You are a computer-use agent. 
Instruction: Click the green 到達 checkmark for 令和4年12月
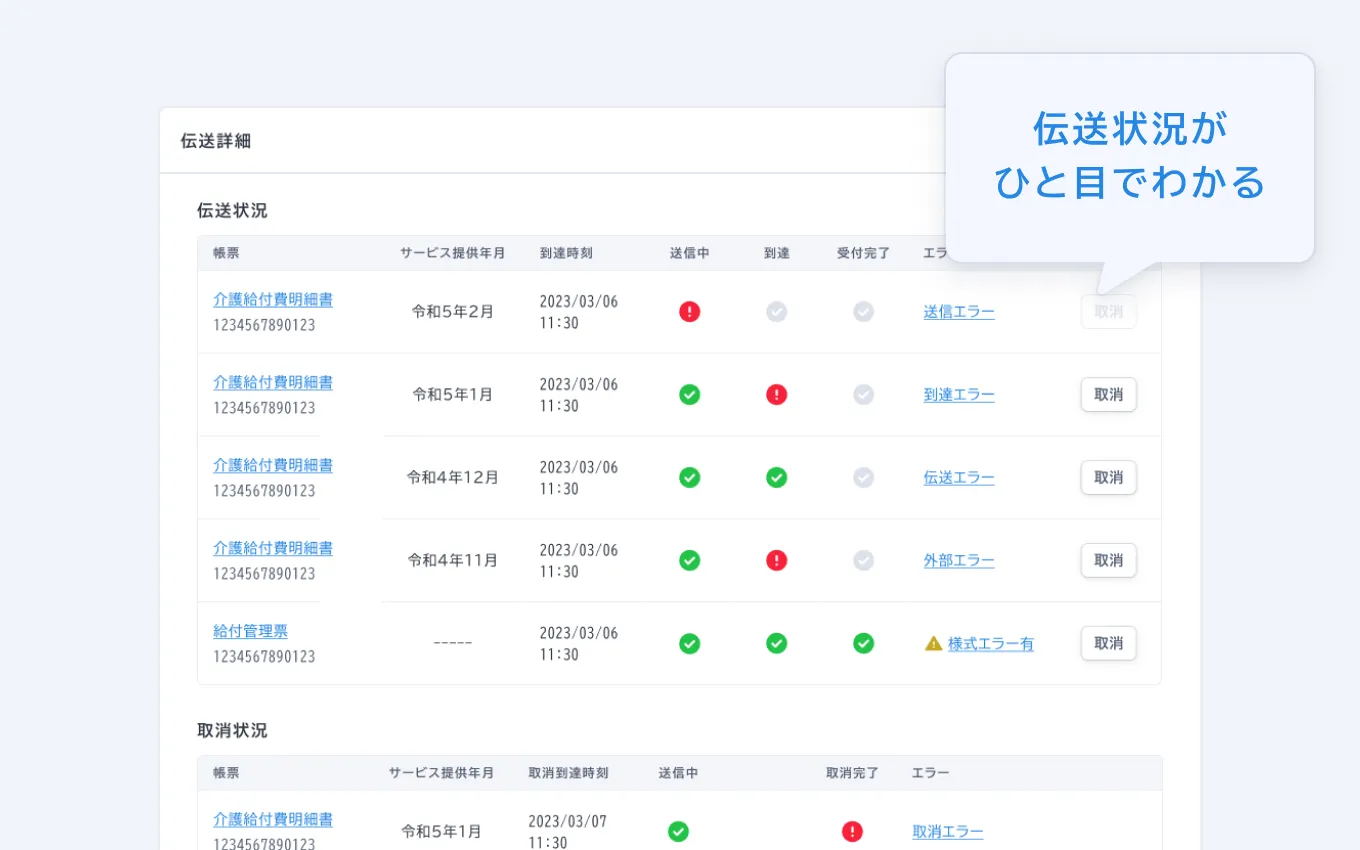pos(776,477)
